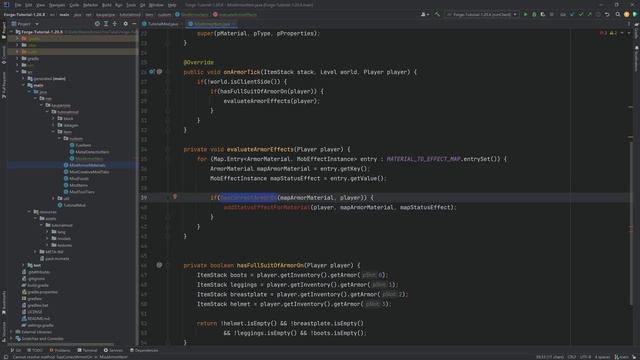This screenshot has width=640, height=360.
Task: Click addStatusEffectForMaterial unresolved call
Action: (x=267, y=207)
